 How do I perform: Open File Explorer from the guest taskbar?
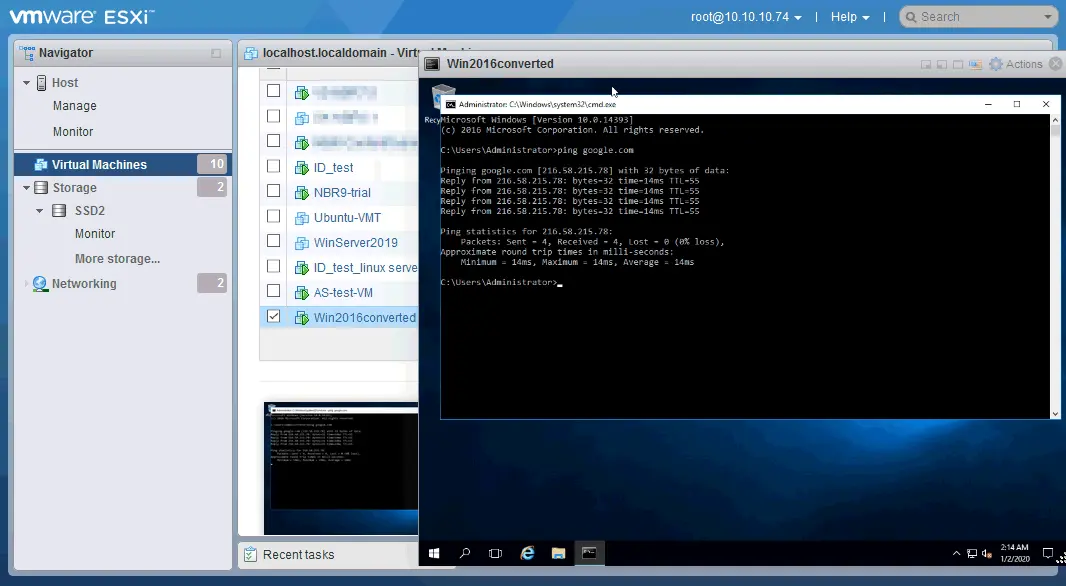coord(558,552)
